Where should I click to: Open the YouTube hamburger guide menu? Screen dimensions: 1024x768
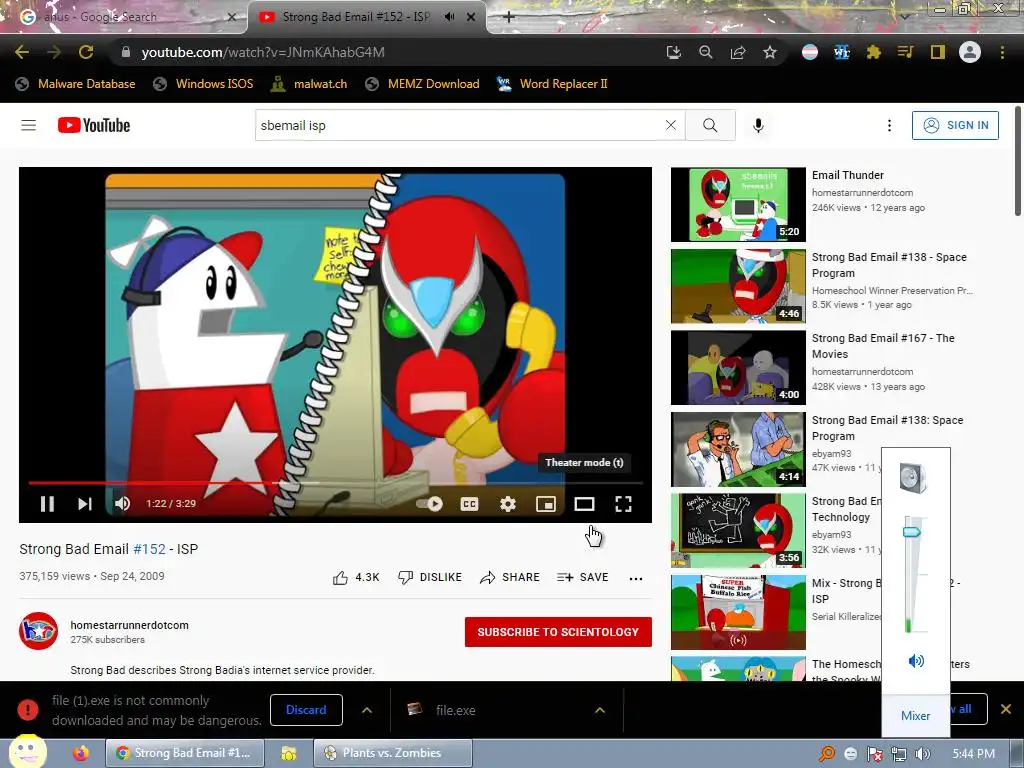coord(29,125)
